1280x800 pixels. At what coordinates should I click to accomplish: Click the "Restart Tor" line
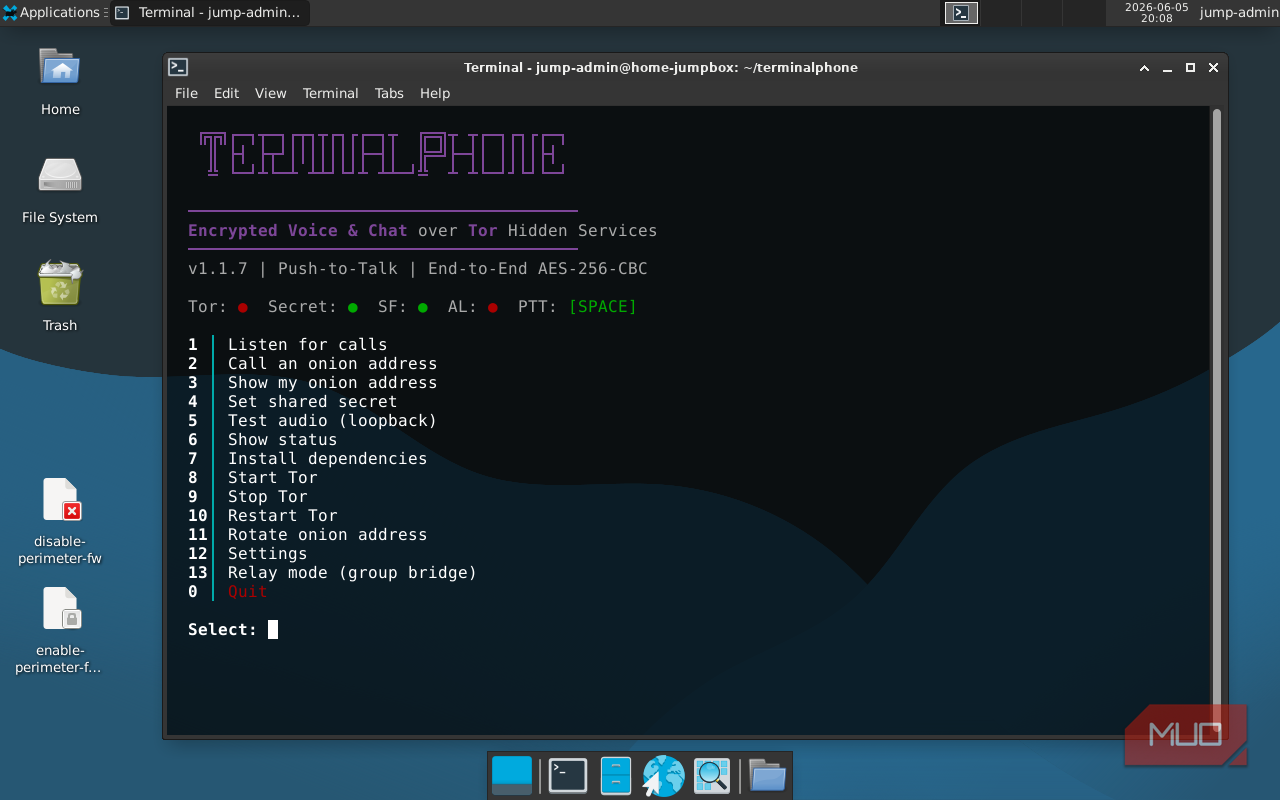pyautogui.click(x=282, y=515)
